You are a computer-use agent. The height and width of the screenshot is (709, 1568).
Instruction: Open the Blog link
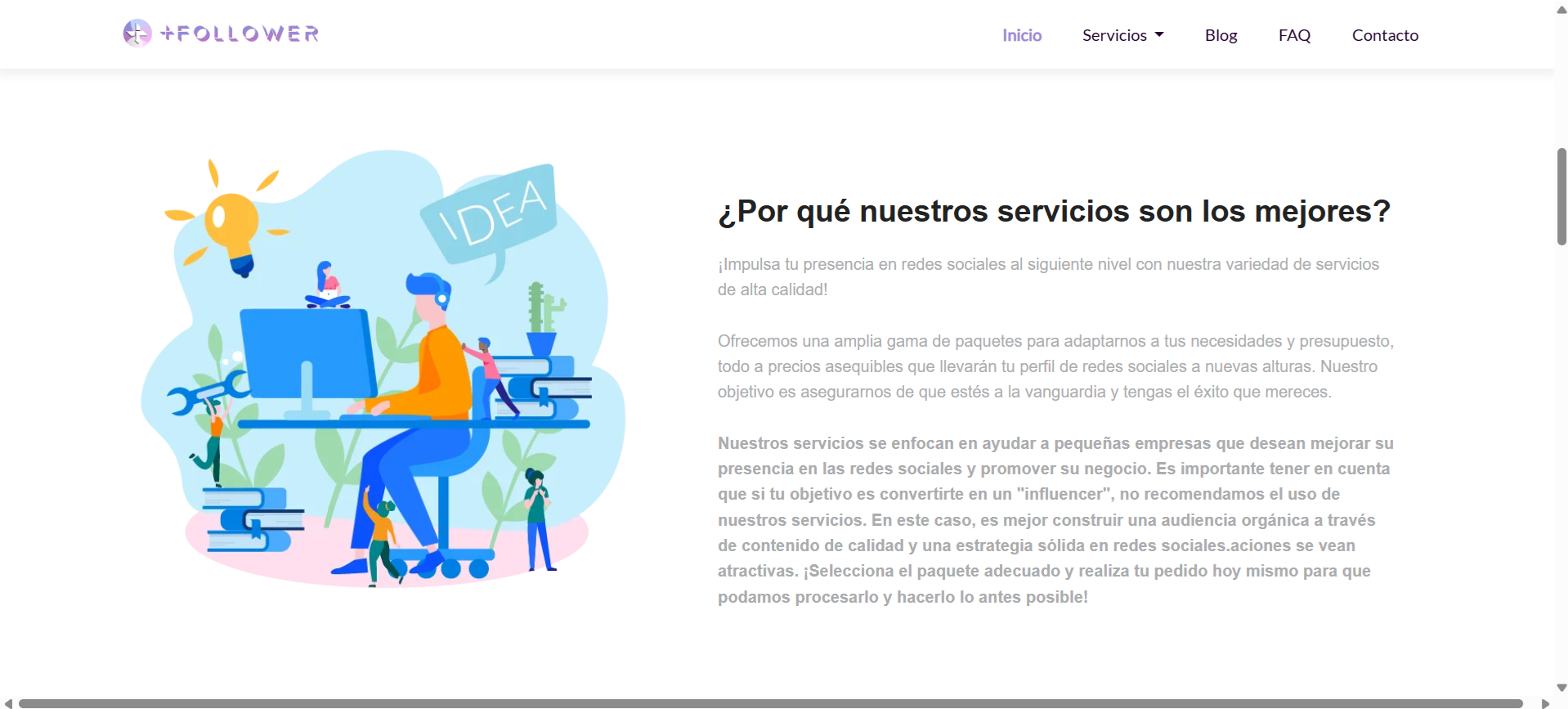[1221, 35]
